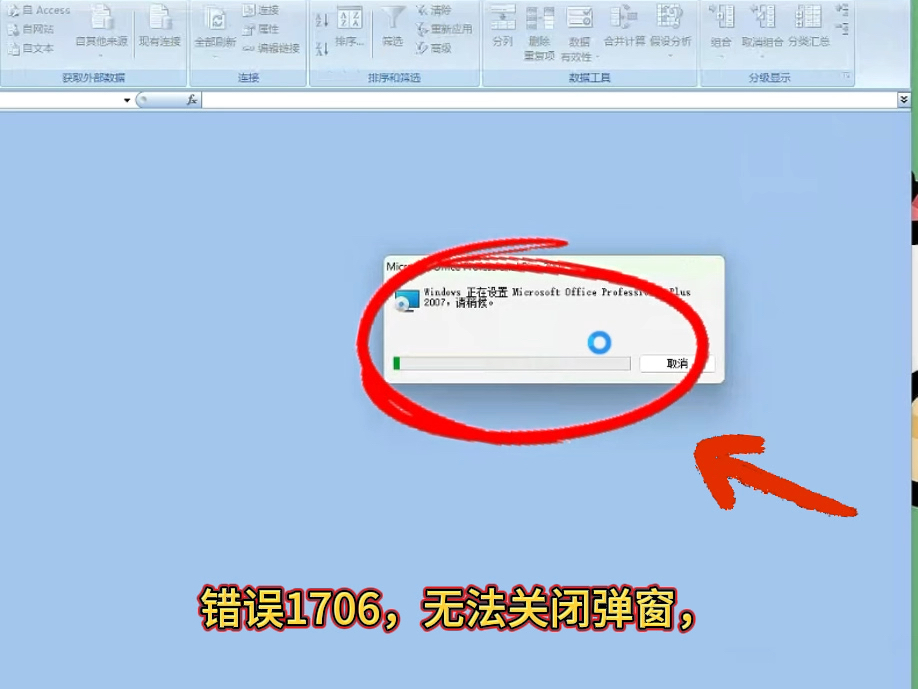Hide detail icon in outline group

click(x=842, y=29)
